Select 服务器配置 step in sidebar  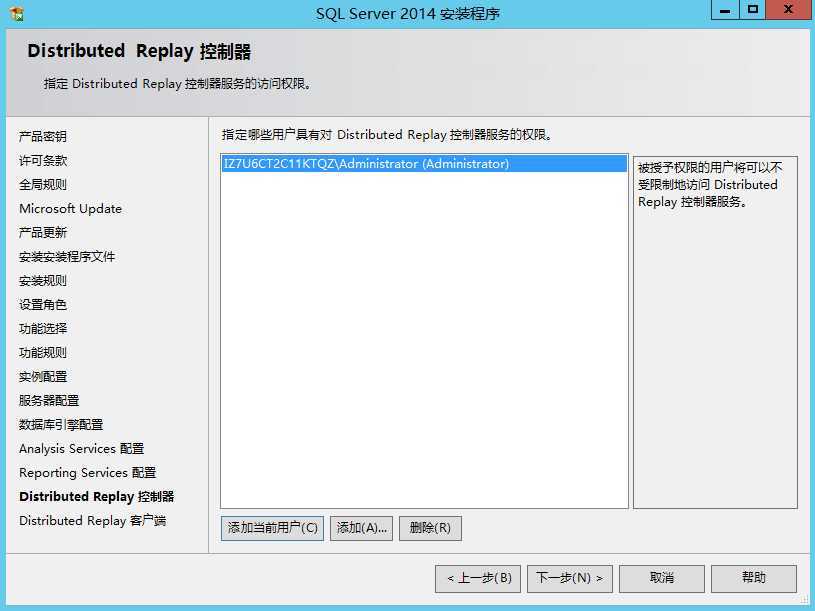click(49, 401)
